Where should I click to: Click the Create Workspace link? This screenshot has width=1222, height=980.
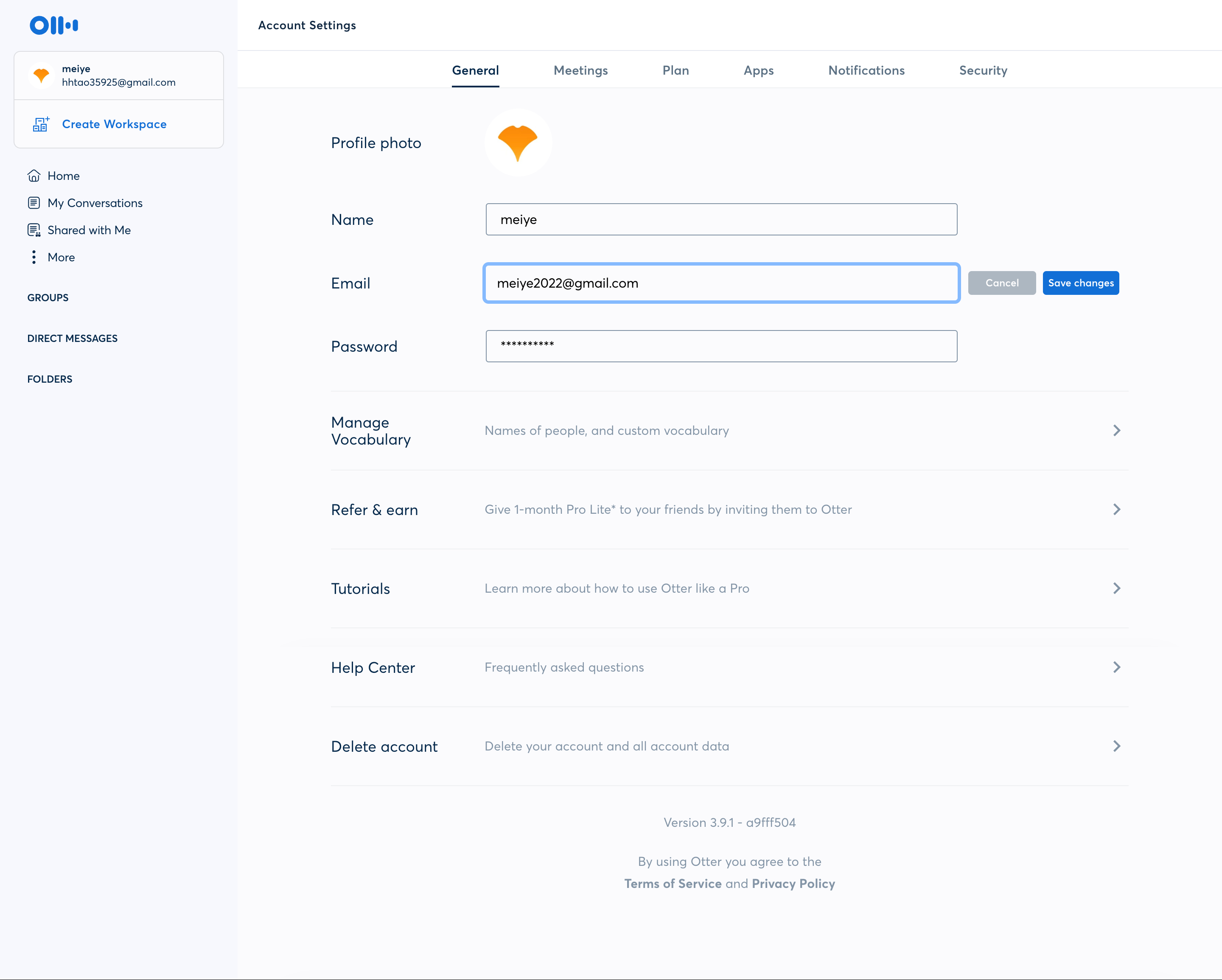pos(114,124)
